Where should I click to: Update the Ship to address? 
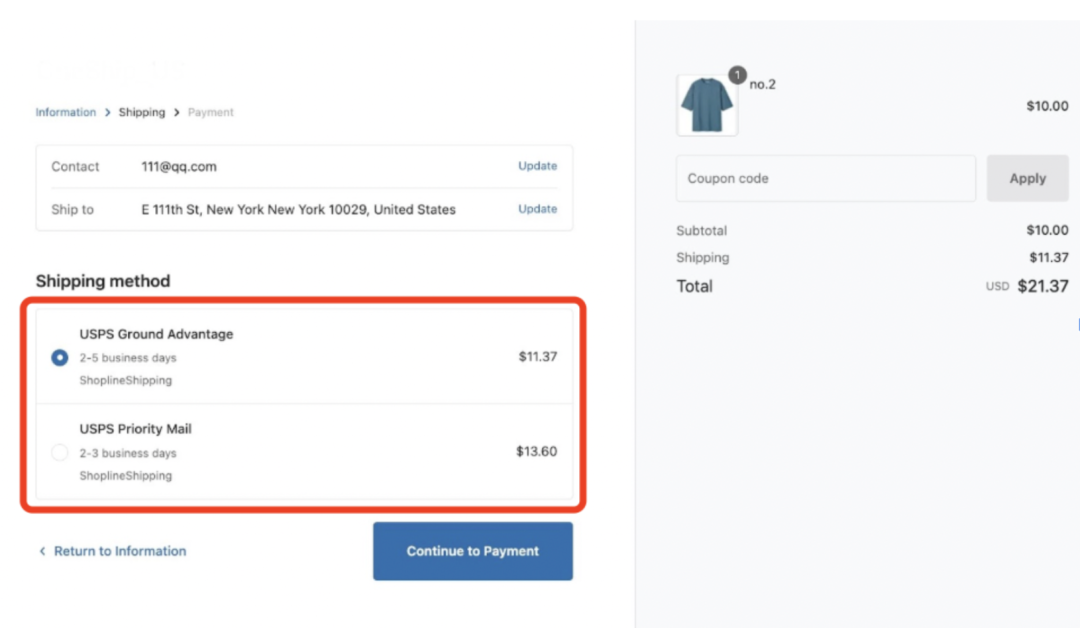coord(537,209)
